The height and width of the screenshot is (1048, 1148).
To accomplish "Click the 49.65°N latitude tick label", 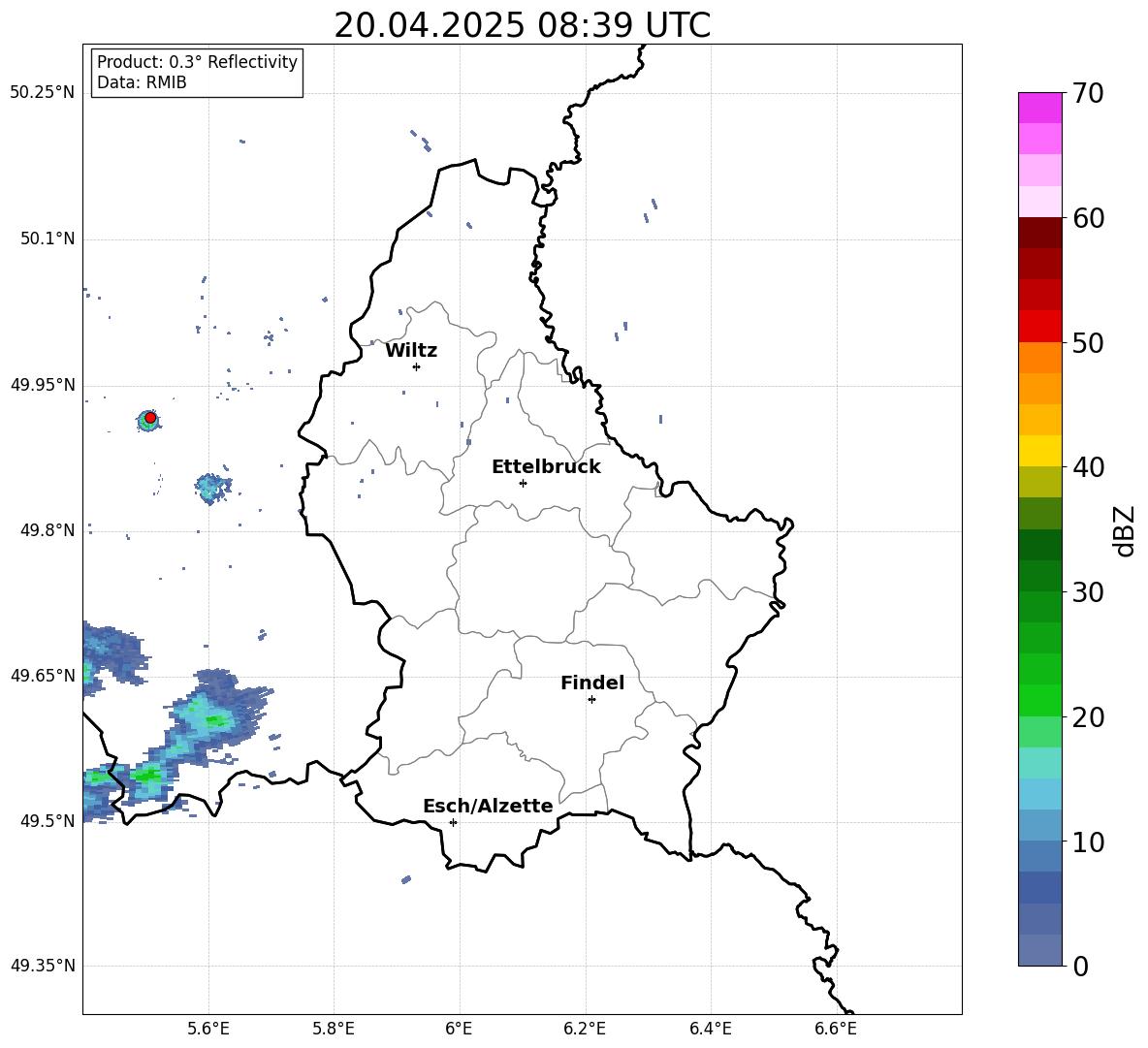I will [x=42, y=675].
